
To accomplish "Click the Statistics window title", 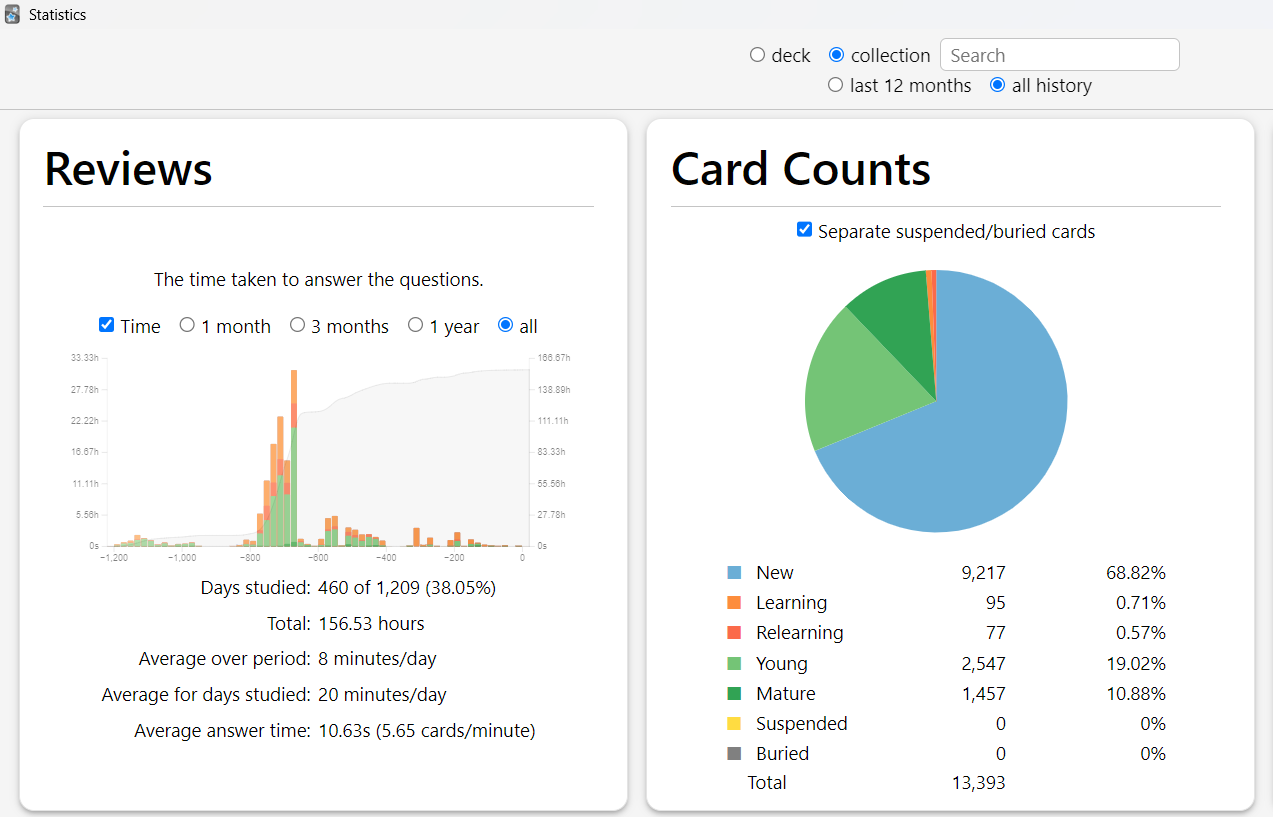I will 57,15.
